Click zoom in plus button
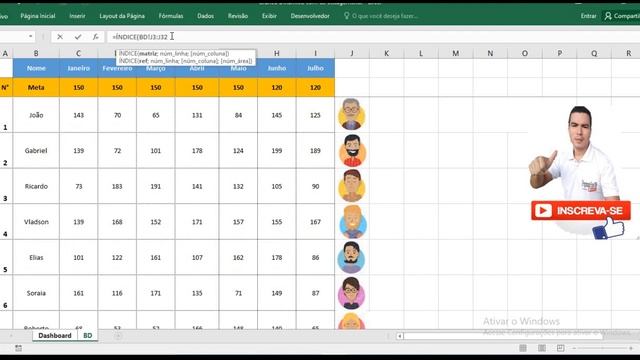Image resolution: width=640 pixels, height=360 pixels. click(631, 348)
